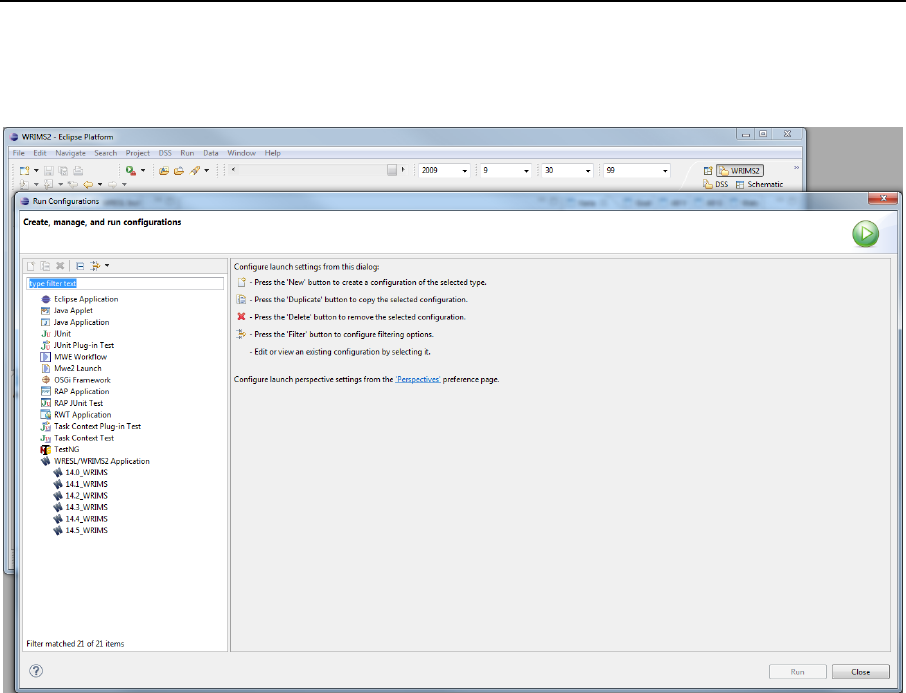Switch to the DSS perspective
This screenshot has width=906, height=693.
[715, 184]
